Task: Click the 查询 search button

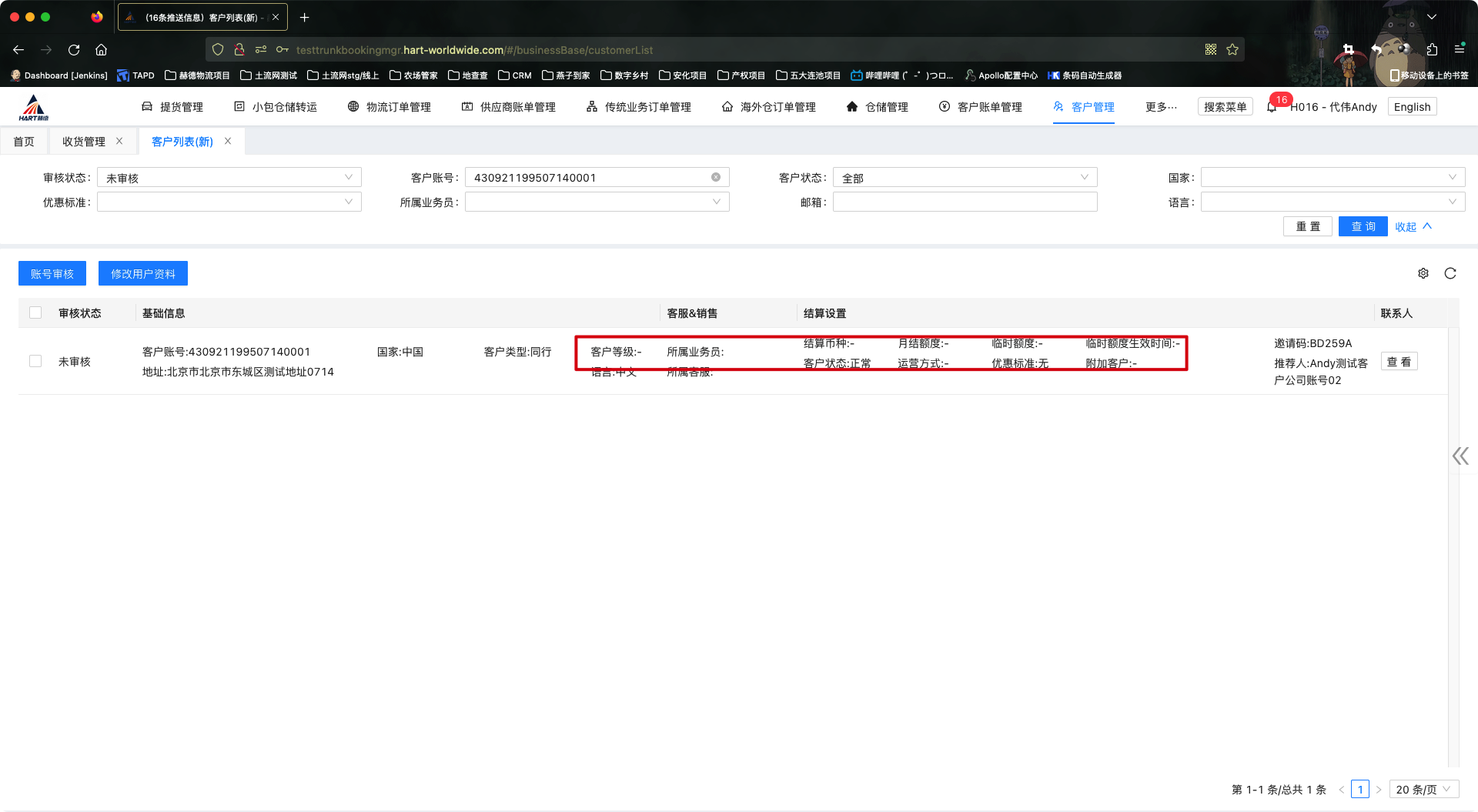Action: point(1363,226)
